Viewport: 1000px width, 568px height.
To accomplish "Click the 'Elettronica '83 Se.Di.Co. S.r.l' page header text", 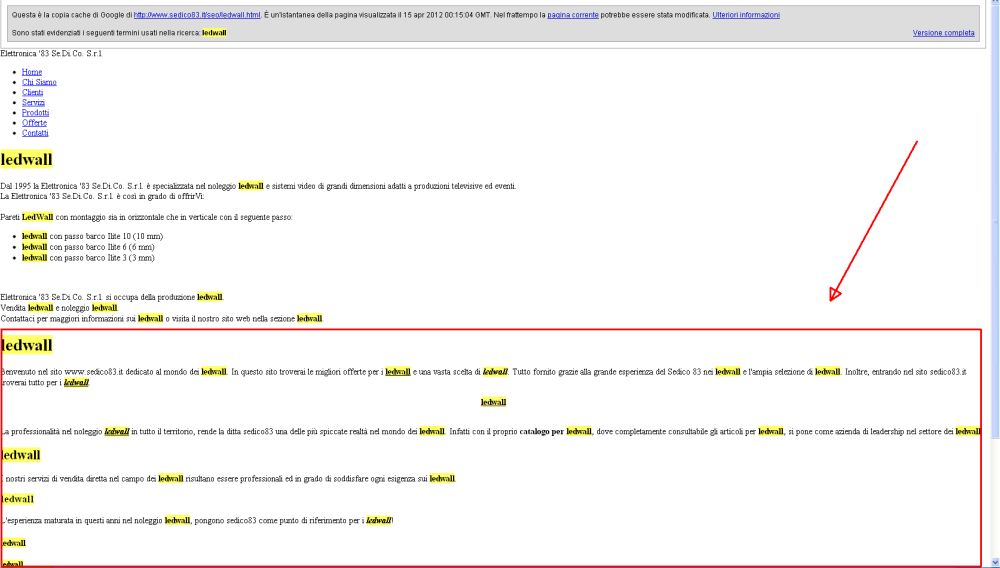I will point(51,54).
